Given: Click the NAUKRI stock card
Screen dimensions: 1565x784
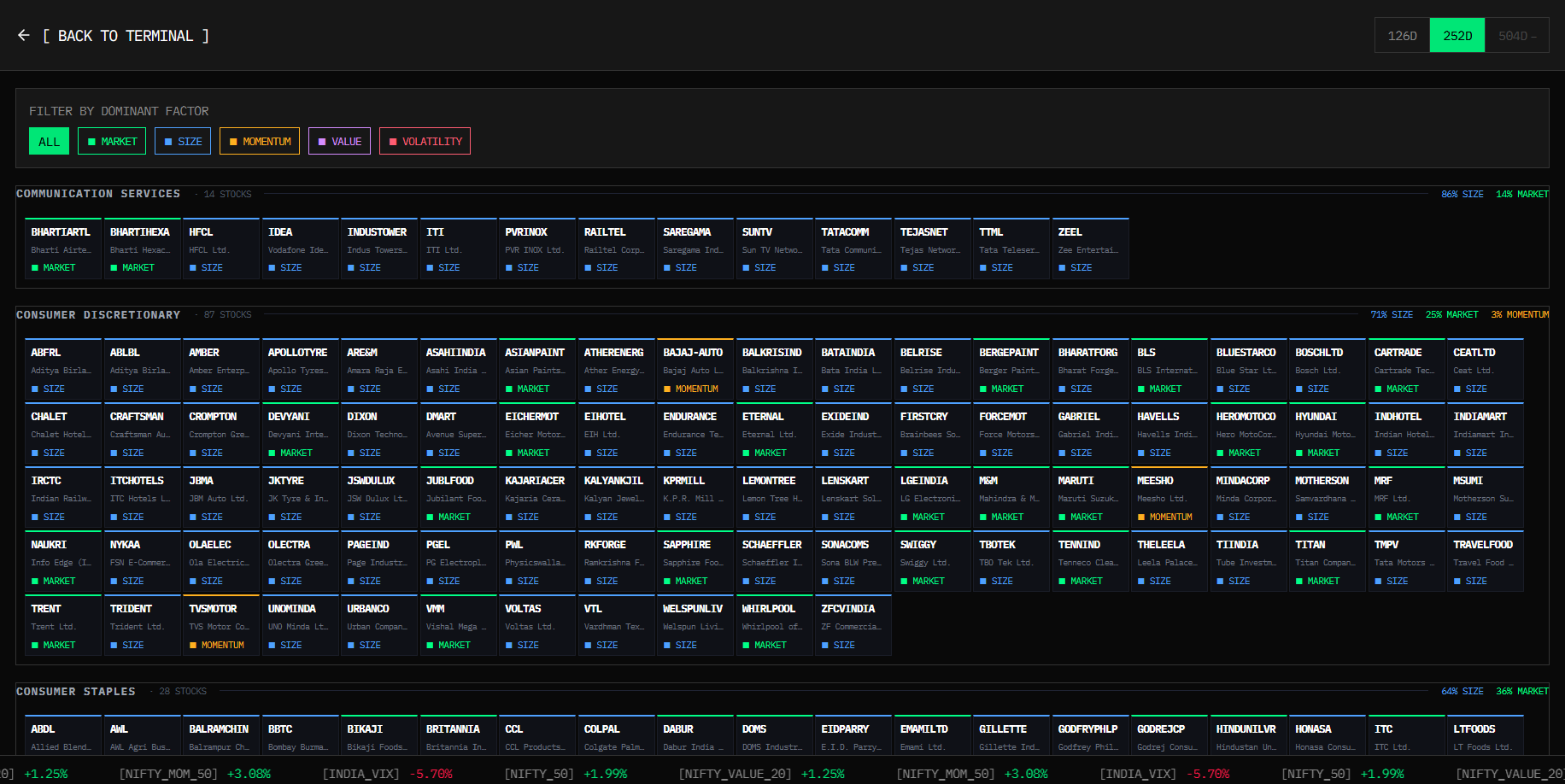Looking at the screenshot, I should click(62, 562).
